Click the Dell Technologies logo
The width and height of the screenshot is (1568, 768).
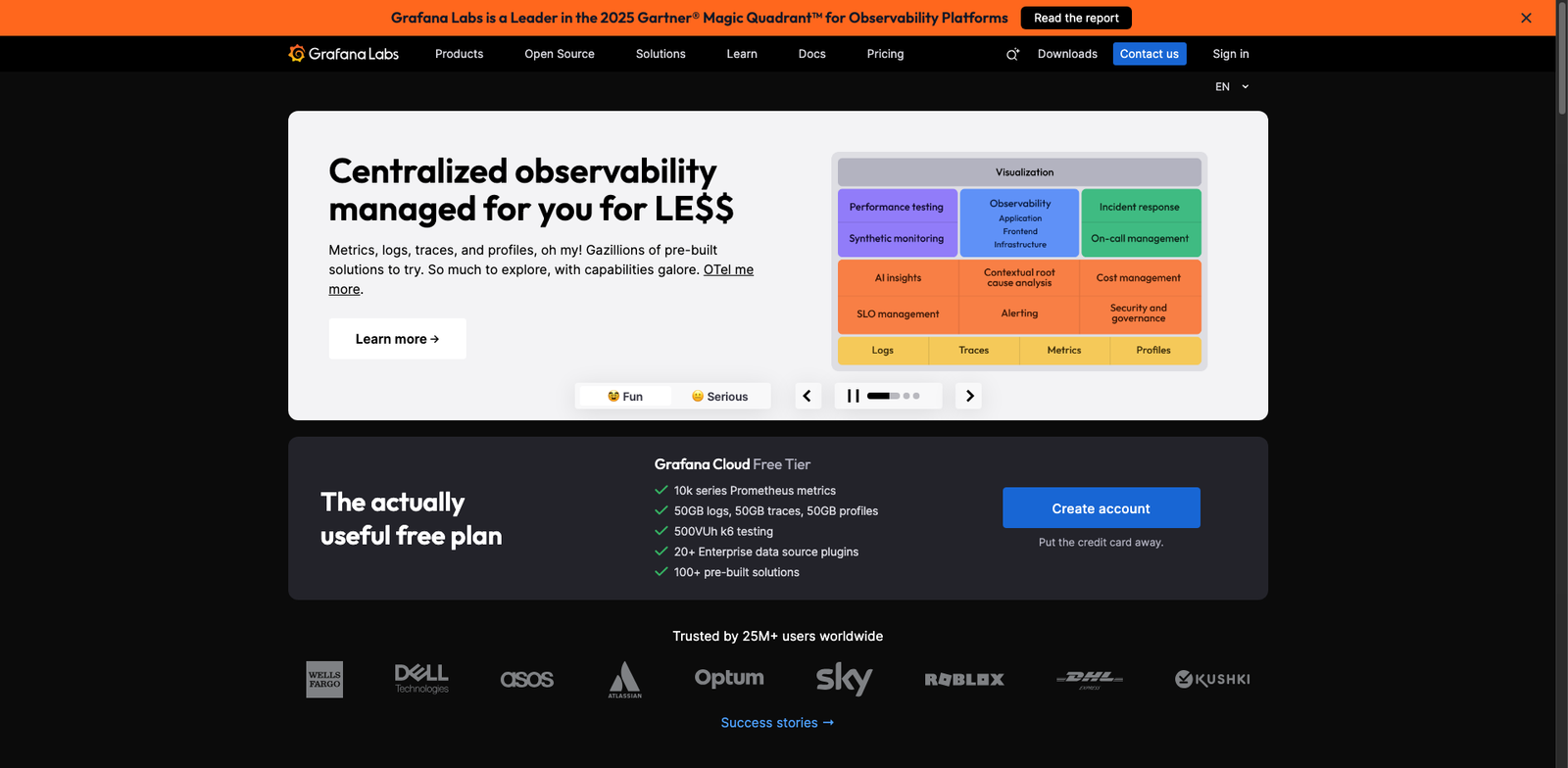point(421,679)
